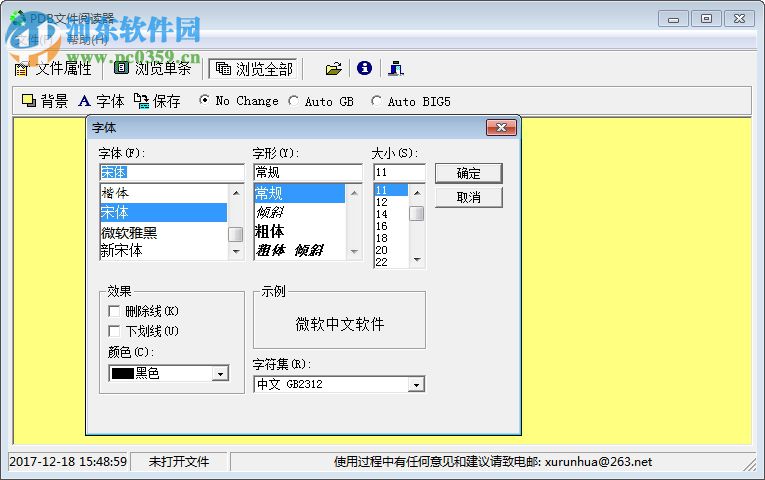Image resolution: width=765 pixels, height=480 pixels.
Task: Click the 字形 style input field
Action: point(308,172)
